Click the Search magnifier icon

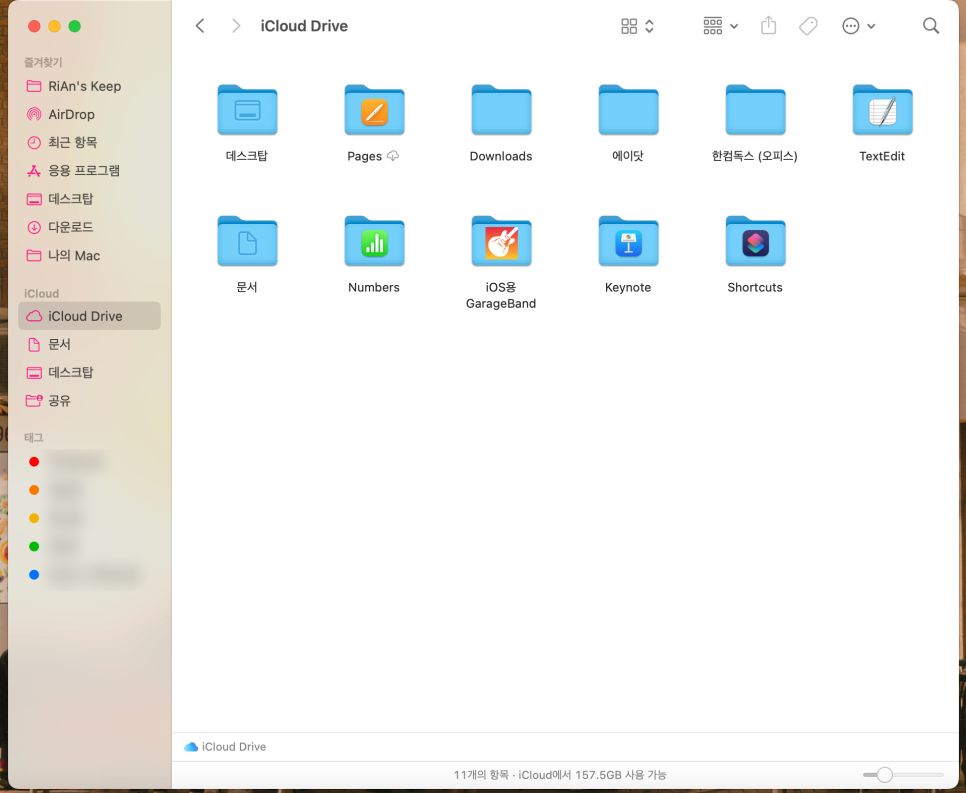[x=931, y=26]
